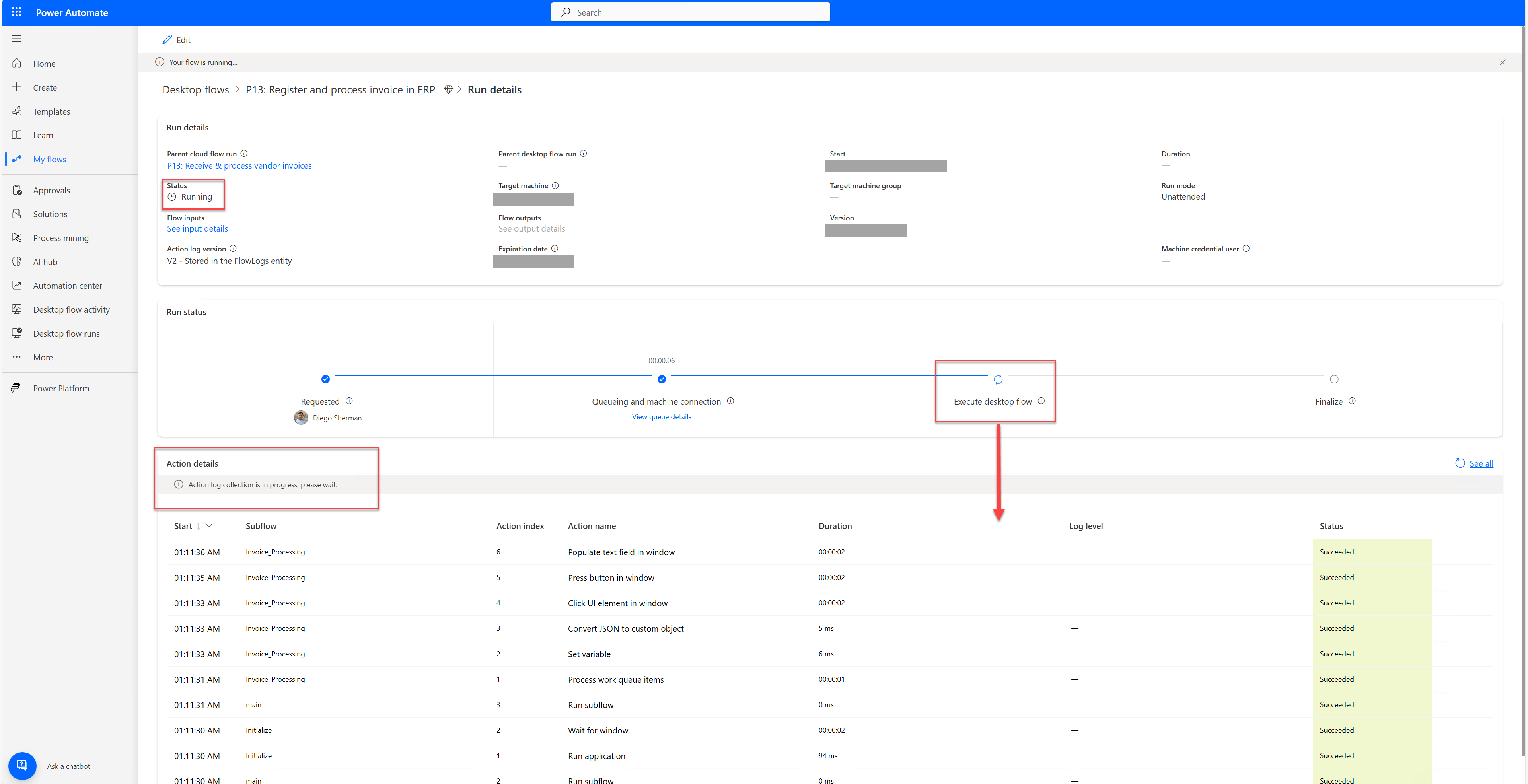Go to My flows in sidebar
Image resolution: width=1528 pixels, height=784 pixels.
49,159
